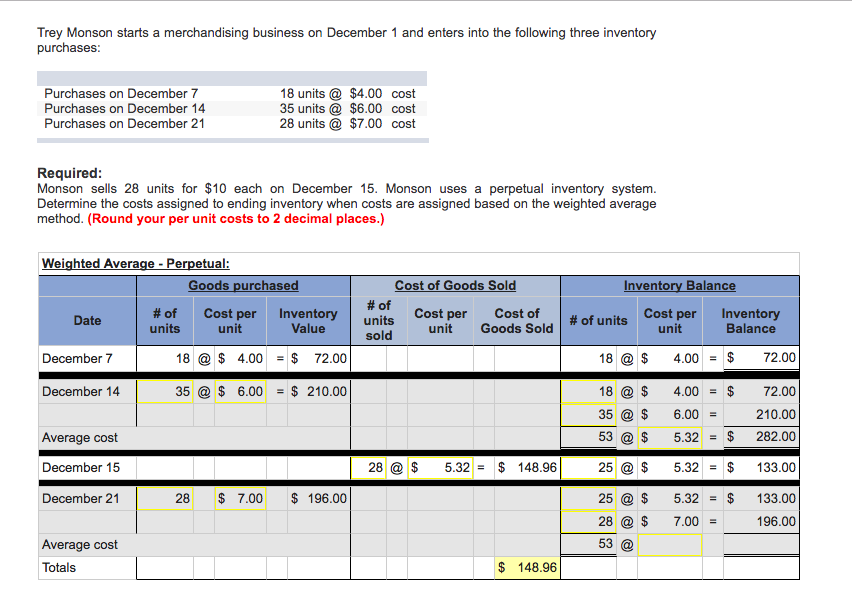
Task: Click December 14 purchase cost per unit 6.00 field
Action: pyautogui.click(x=240, y=392)
